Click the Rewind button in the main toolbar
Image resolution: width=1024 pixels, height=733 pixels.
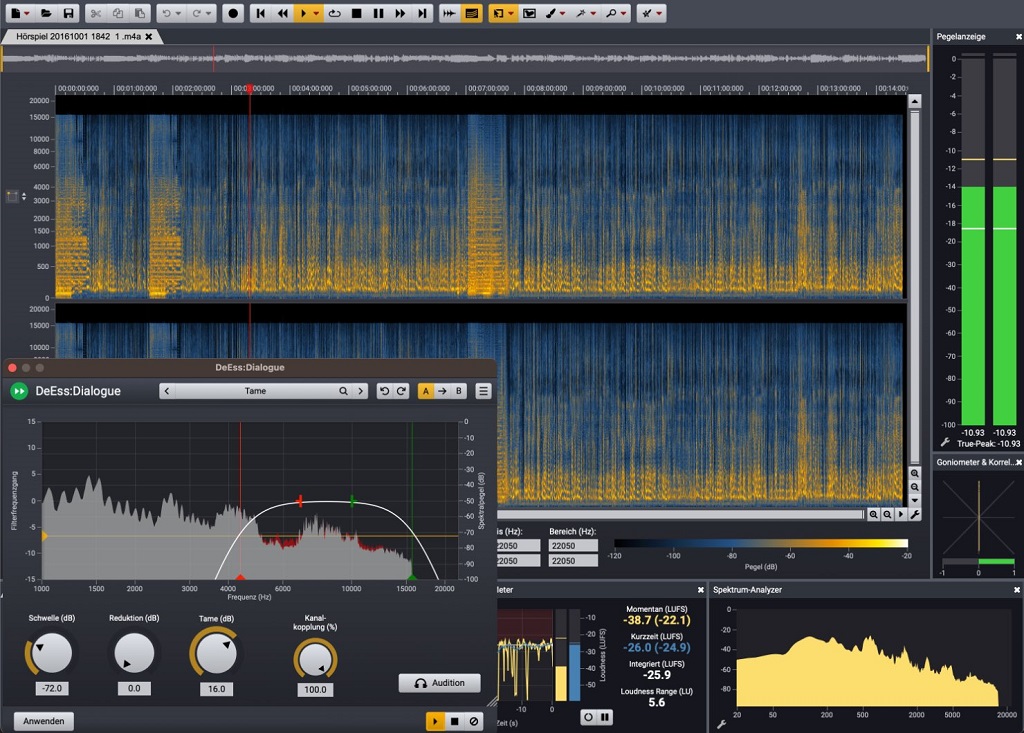[283, 13]
